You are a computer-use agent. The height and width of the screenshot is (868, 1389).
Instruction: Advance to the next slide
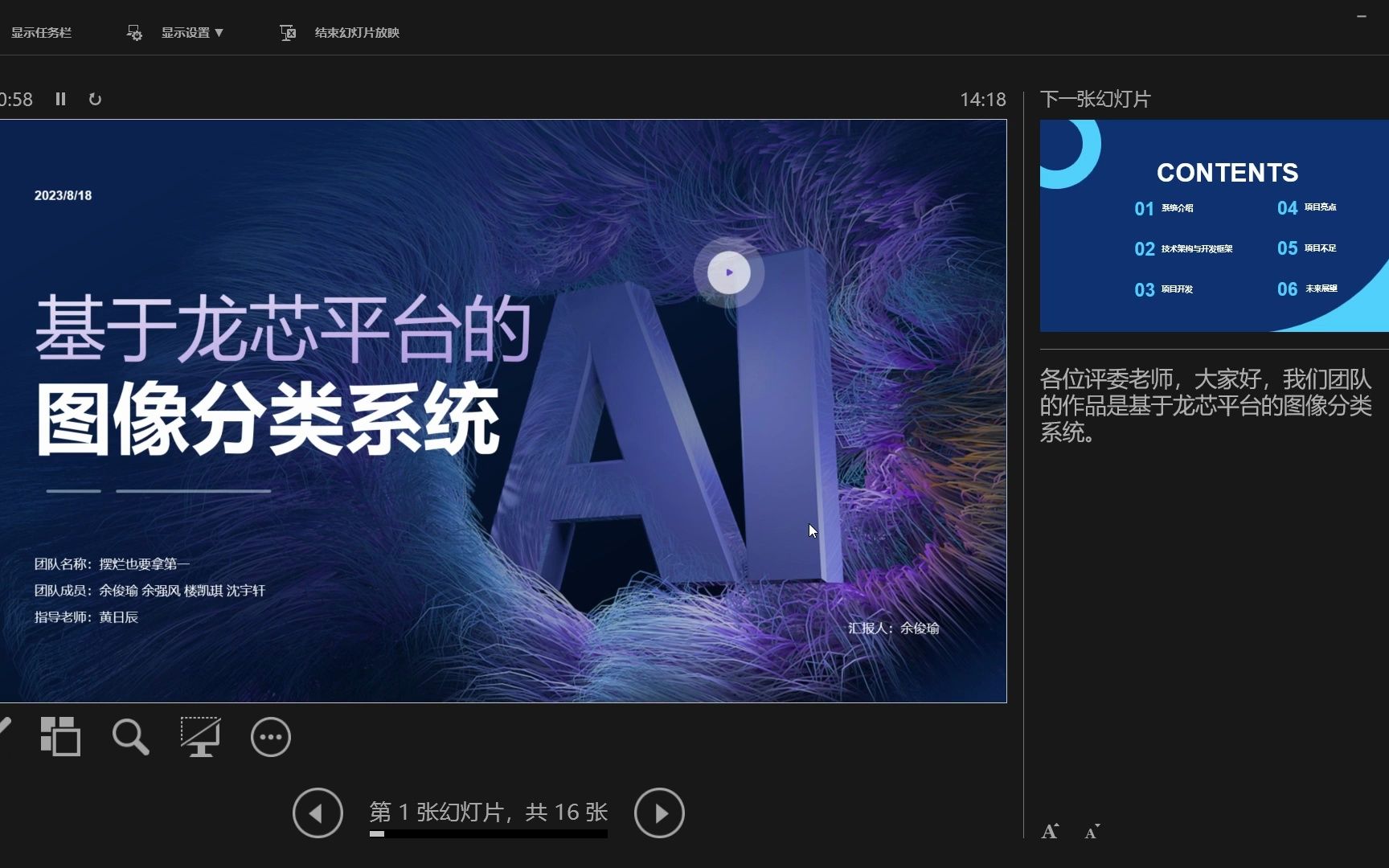(x=659, y=813)
